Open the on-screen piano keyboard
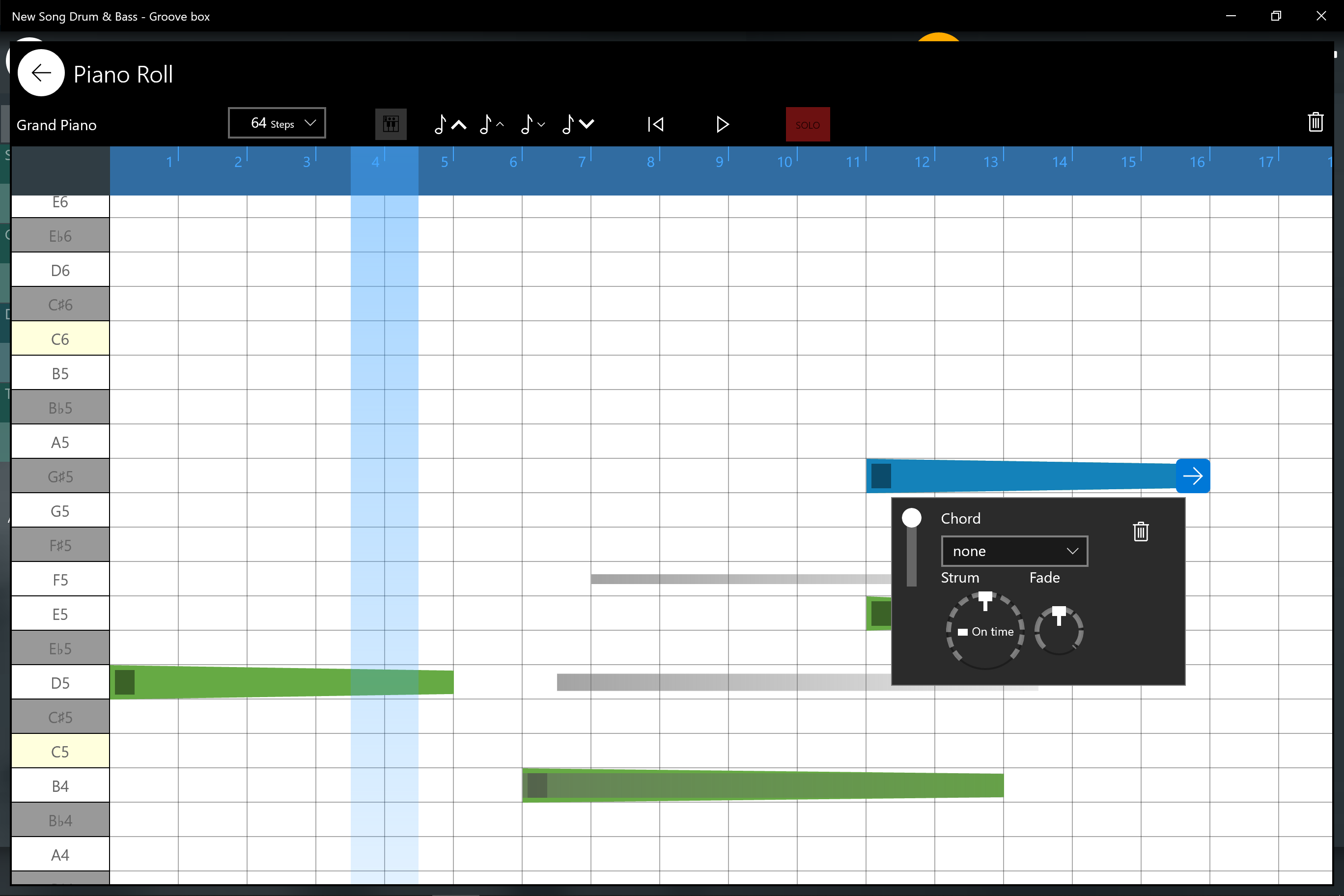 pos(391,123)
